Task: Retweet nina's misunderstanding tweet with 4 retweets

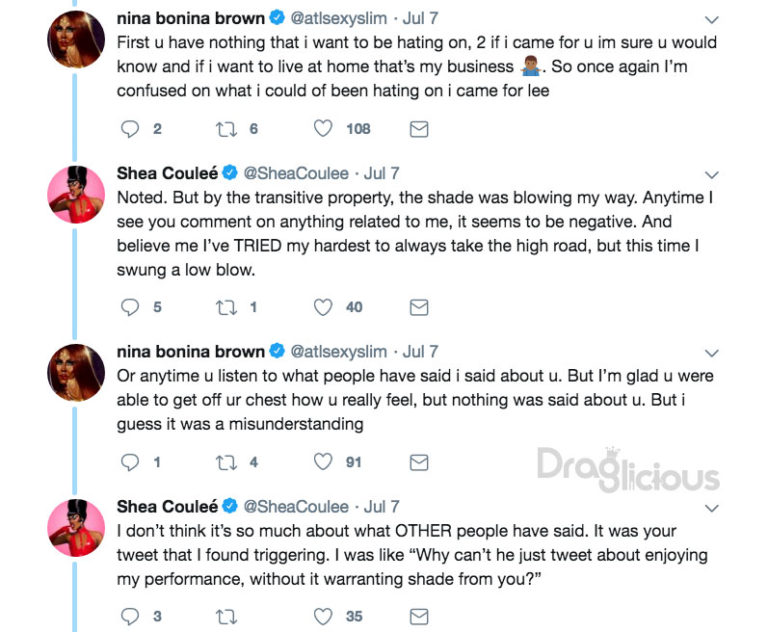Action: click(x=226, y=462)
